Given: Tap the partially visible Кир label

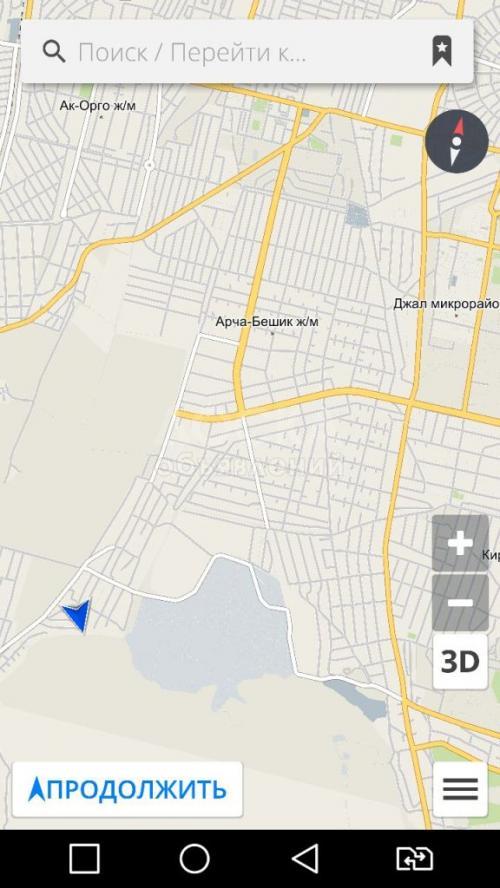Looking at the screenshot, I should tap(491, 555).
